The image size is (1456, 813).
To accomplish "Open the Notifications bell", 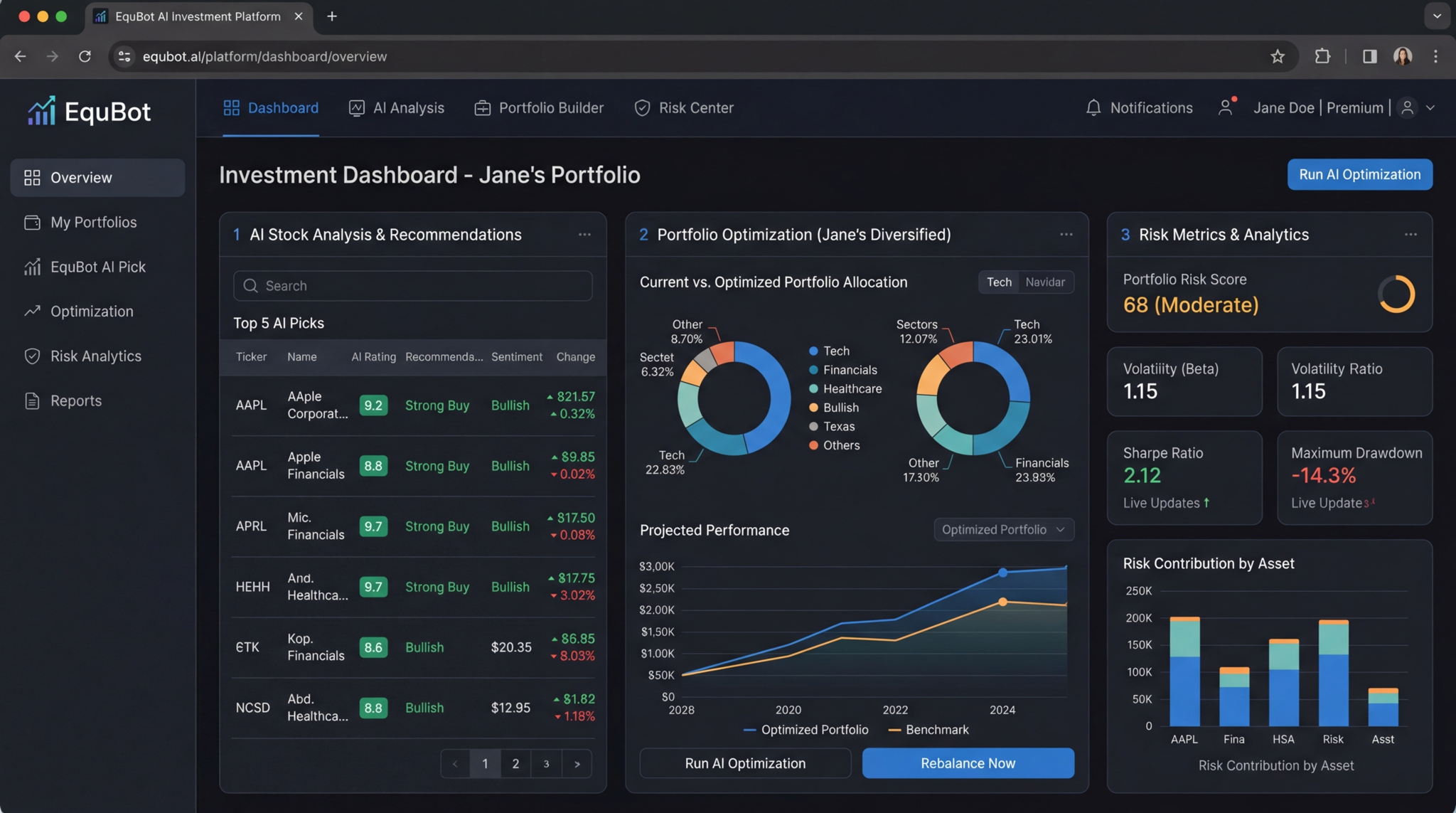I will [1138, 107].
